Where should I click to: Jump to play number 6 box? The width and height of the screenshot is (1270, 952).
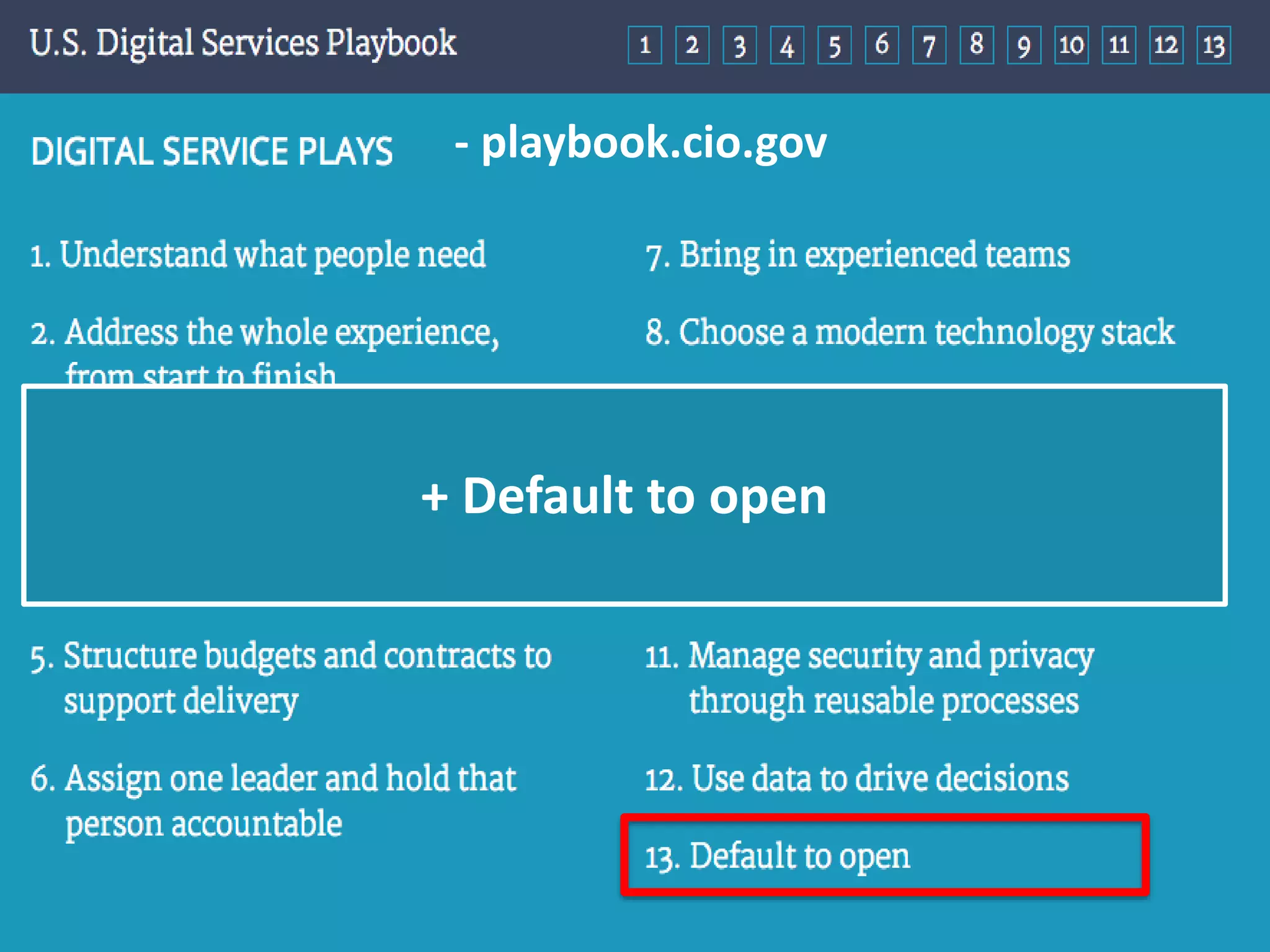(882, 45)
